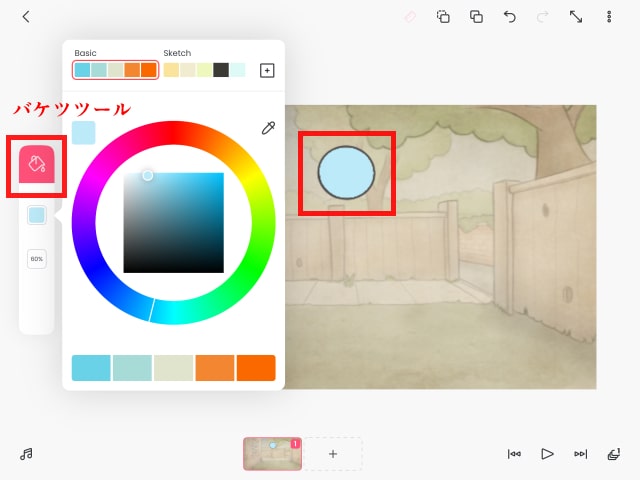
Task: Open the 60% opacity setting
Action: (x=37, y=259)
